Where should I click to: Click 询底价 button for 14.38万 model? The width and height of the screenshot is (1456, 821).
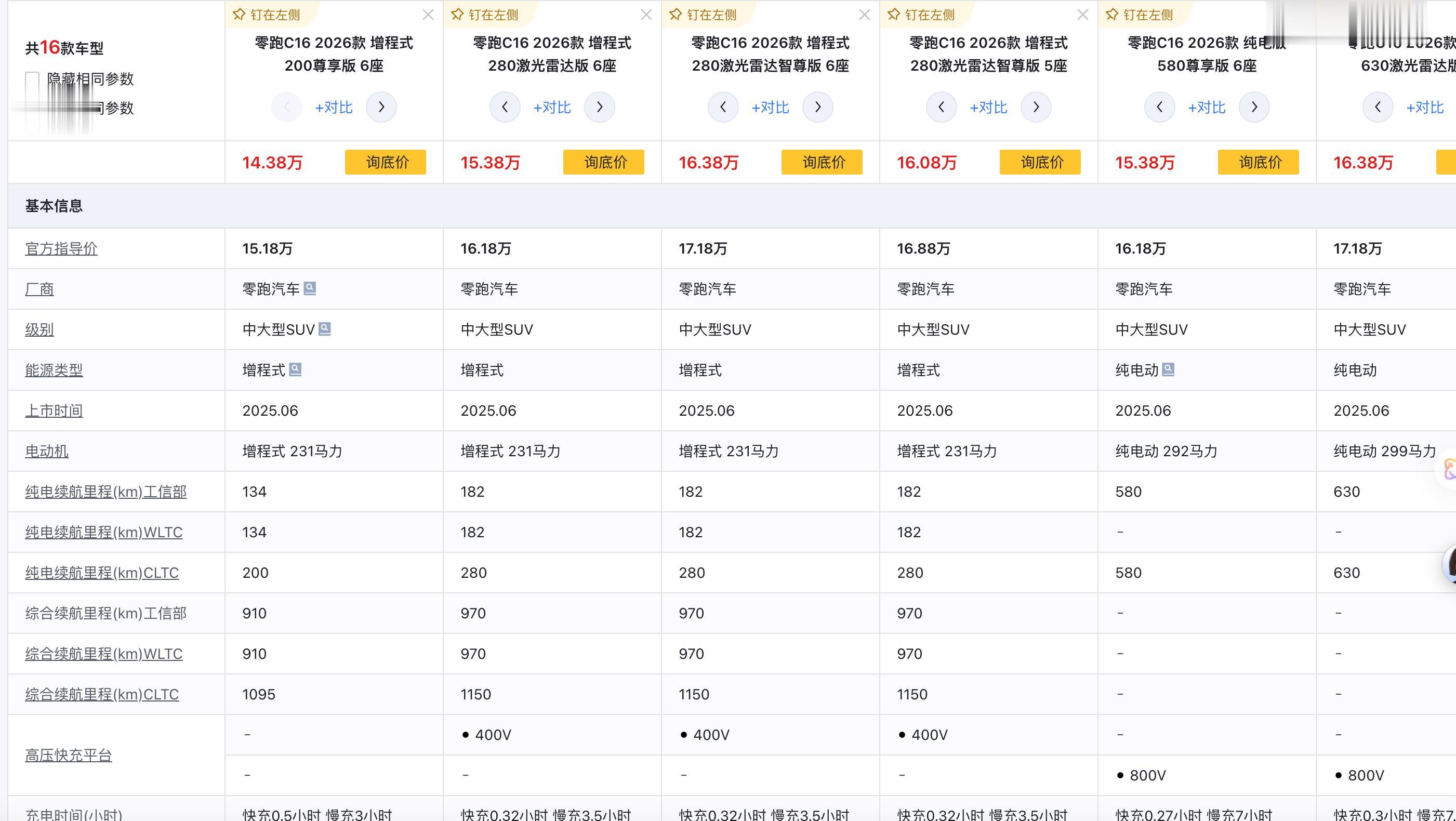pos(386,162)
